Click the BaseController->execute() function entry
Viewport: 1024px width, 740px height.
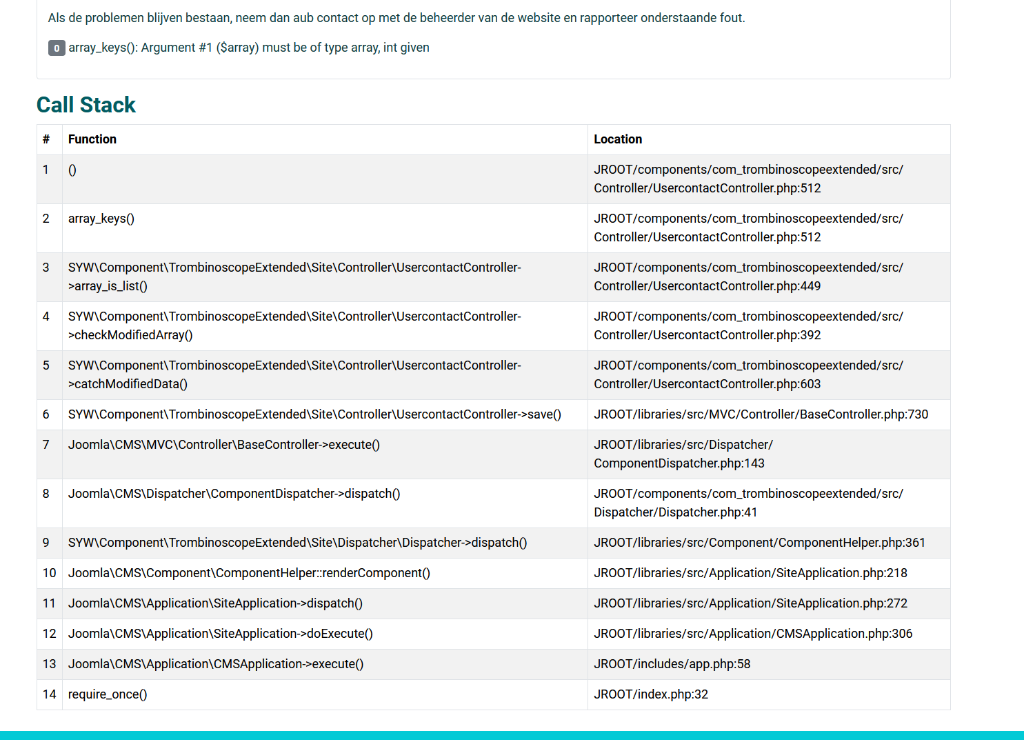224,444
